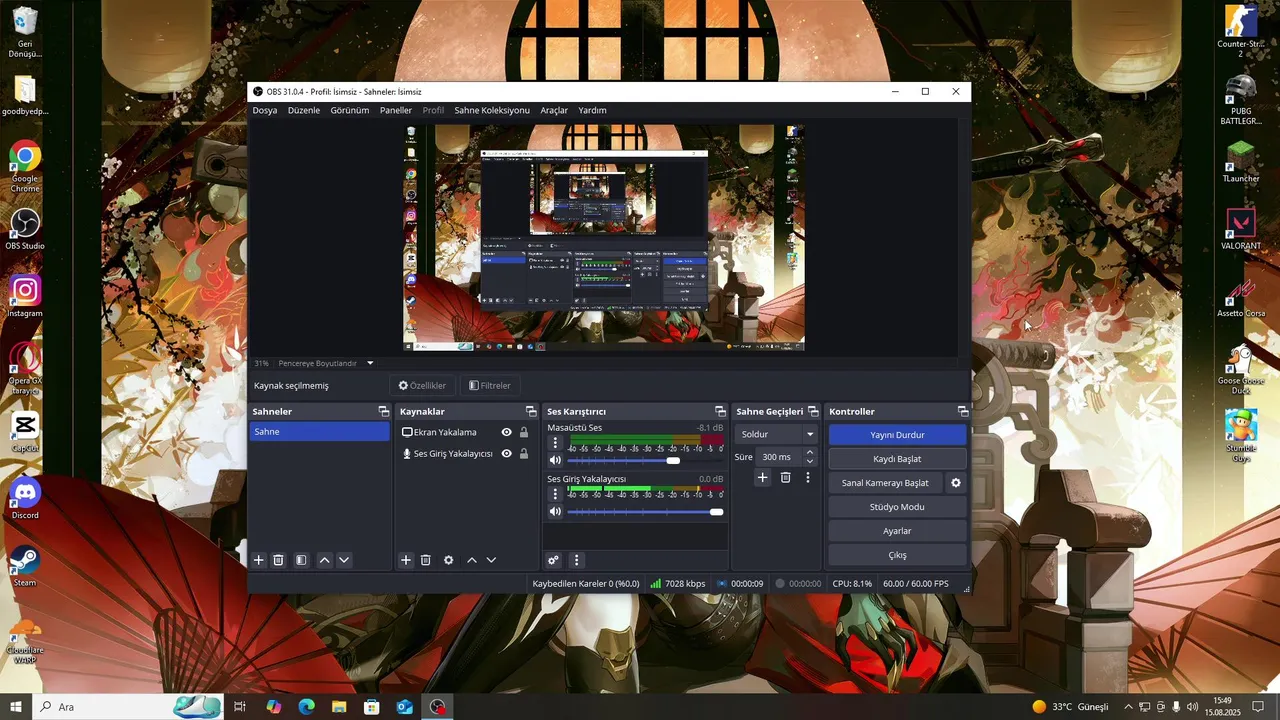
Task: Open the Yardım menu
Action: pos(593,110)
